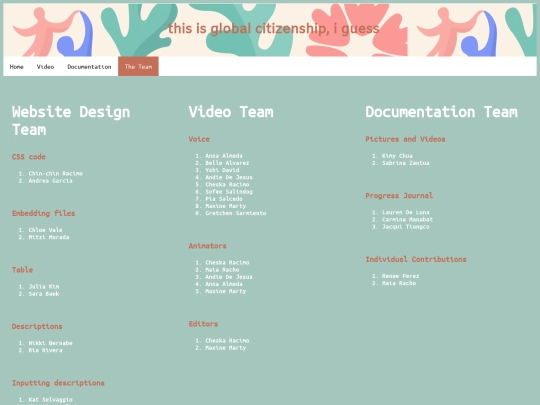Select the name Ria Rivera
Screen dimensions: 540x405
point(45,350)
